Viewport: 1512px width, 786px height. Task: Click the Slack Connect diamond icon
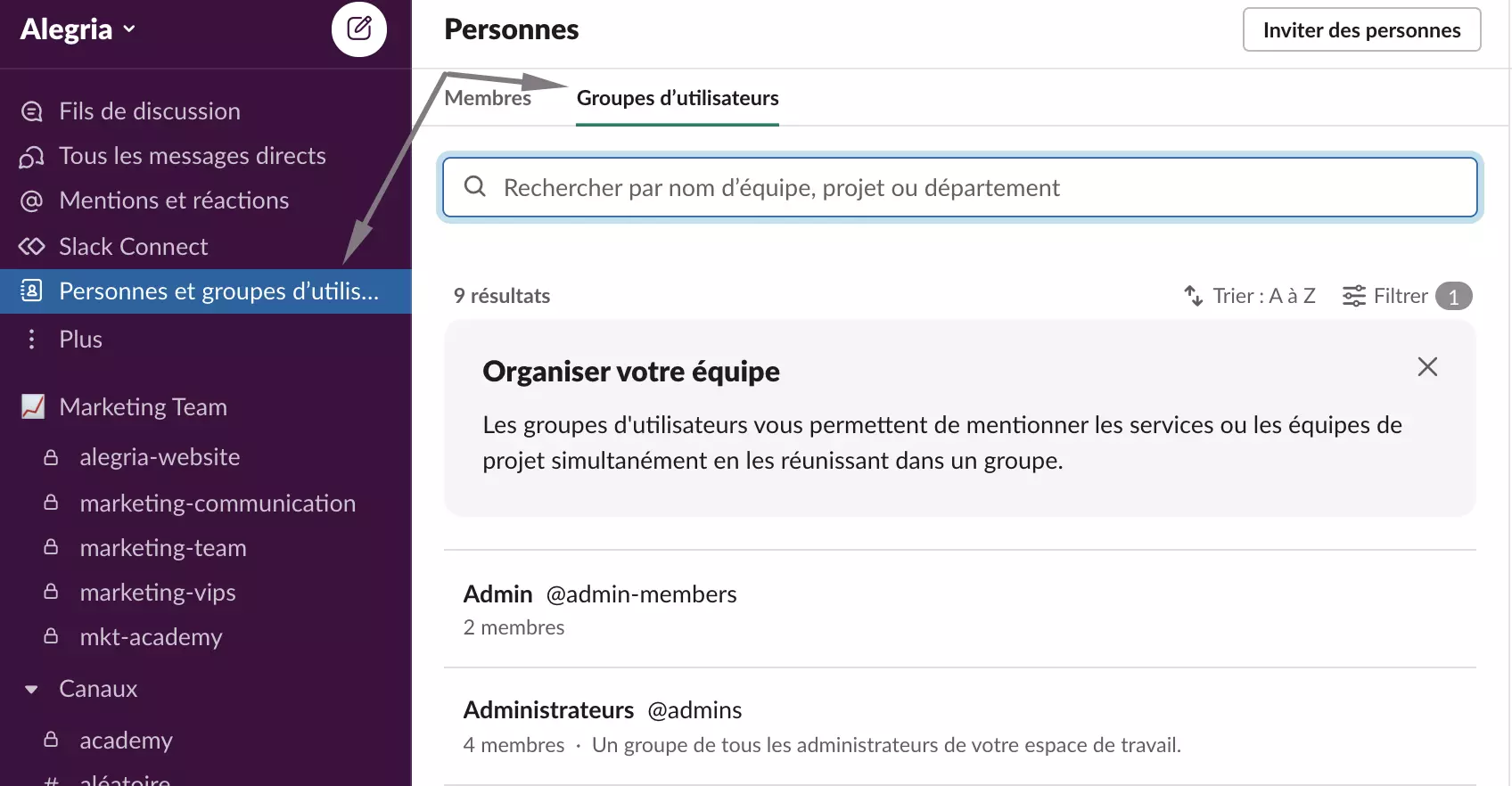[x=31, y=247]
